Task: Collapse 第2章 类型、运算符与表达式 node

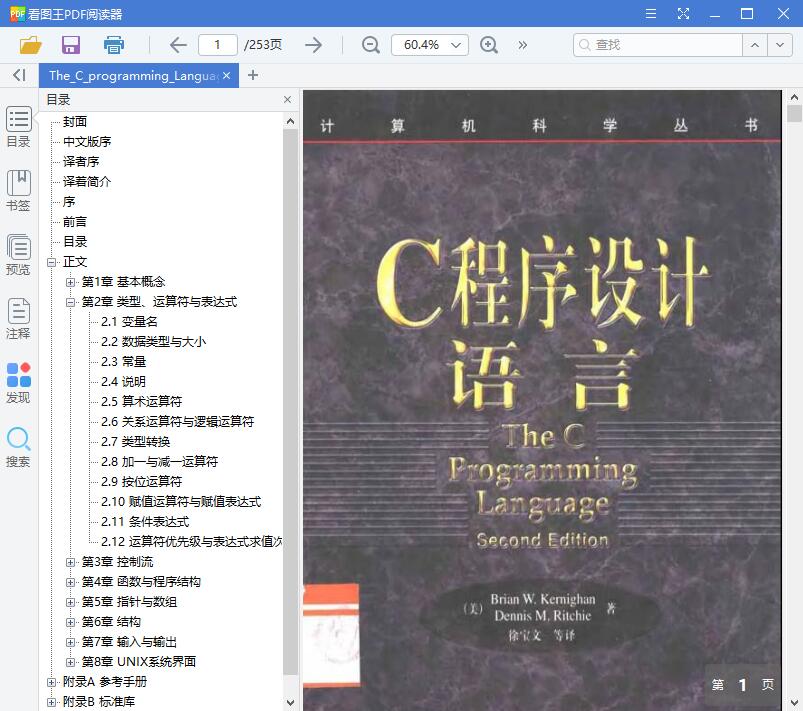Action: tap(70, 302)
